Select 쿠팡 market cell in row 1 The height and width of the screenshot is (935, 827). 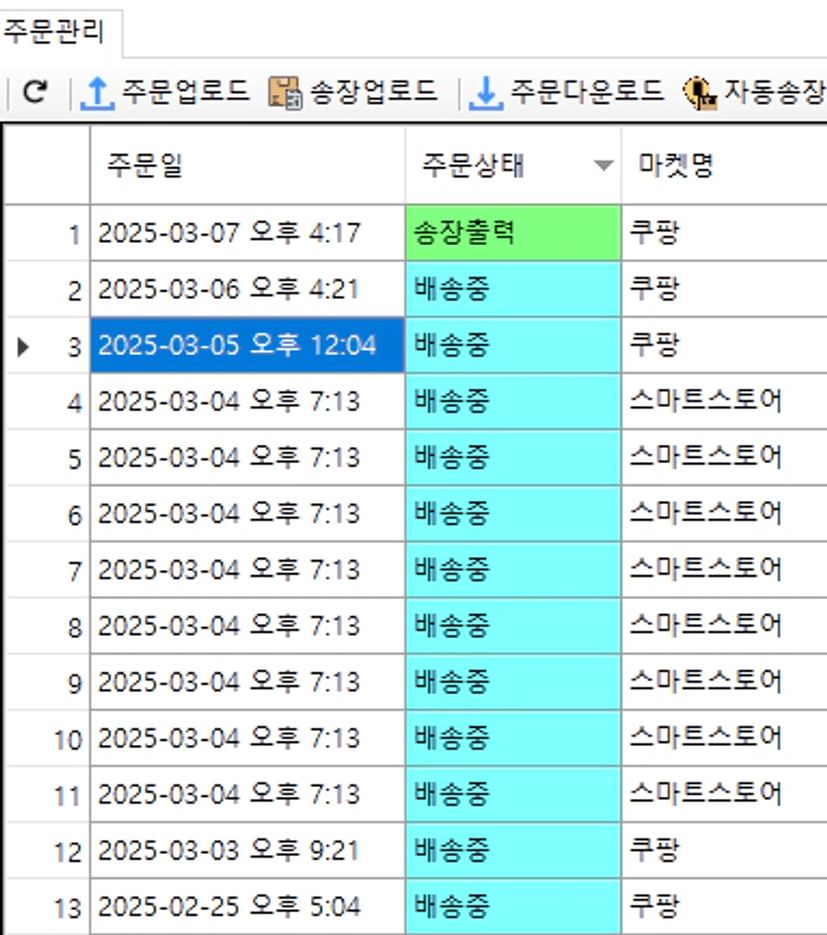coord(724,233)
